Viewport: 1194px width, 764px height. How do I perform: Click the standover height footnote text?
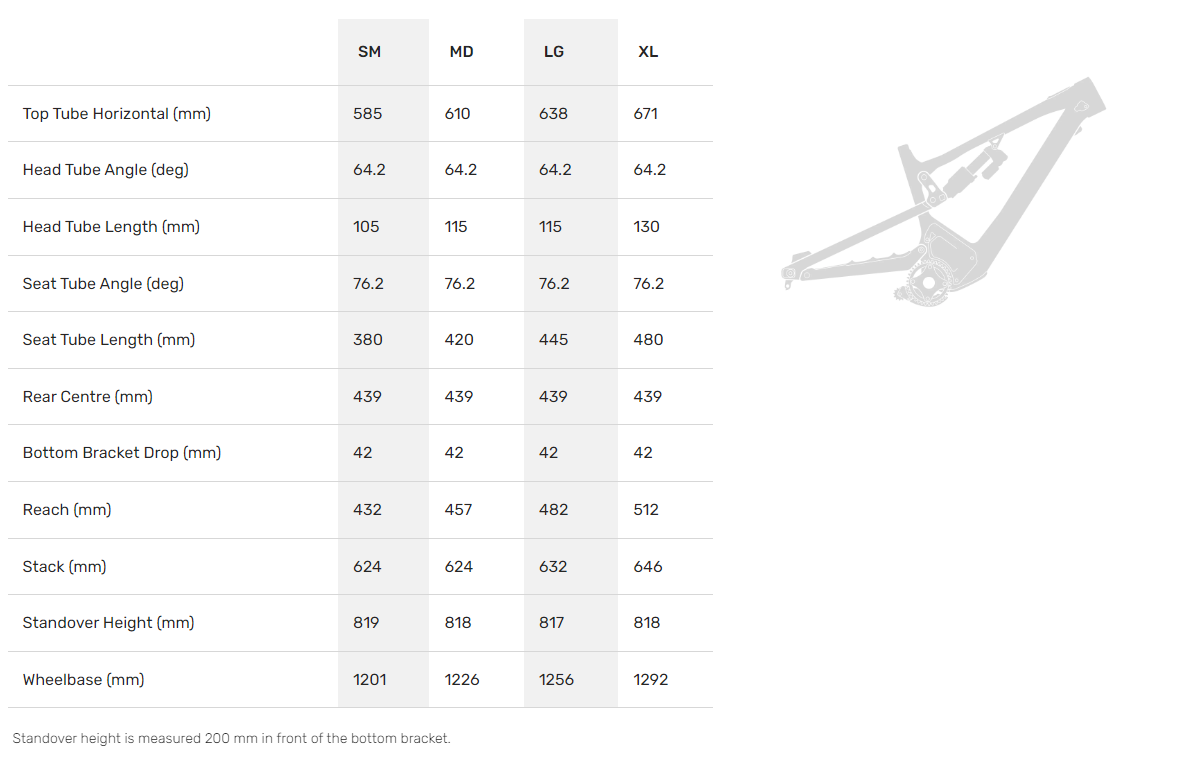[232, 739]
